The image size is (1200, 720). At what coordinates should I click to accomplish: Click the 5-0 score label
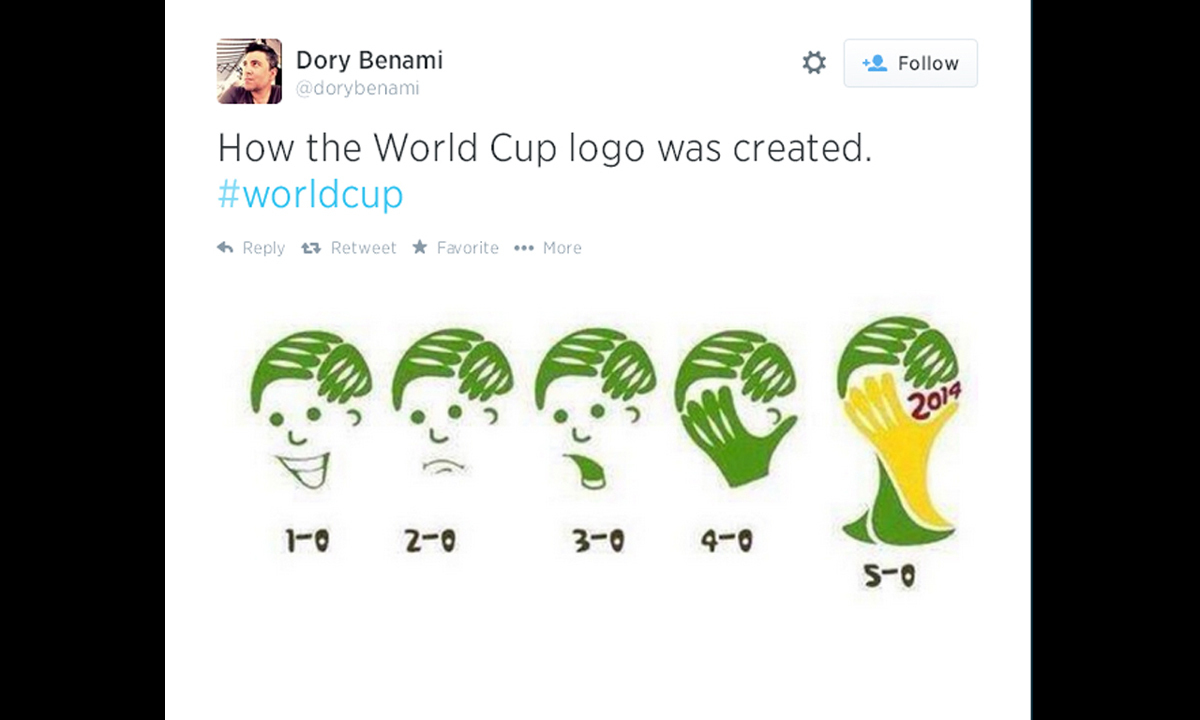tap(889, 576)
